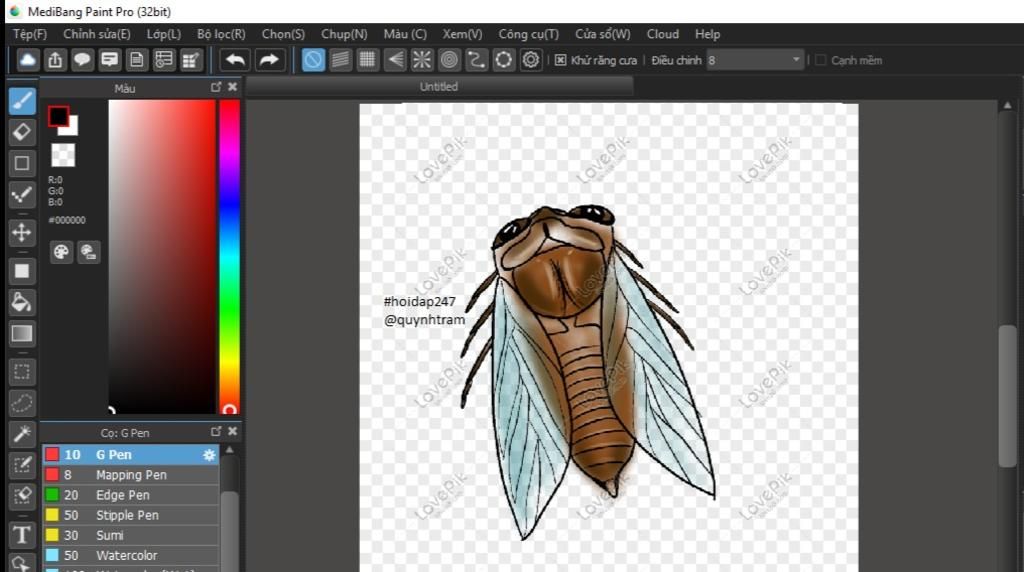
Task: Select the Gradient tool
Action: [x=22, y=334]
